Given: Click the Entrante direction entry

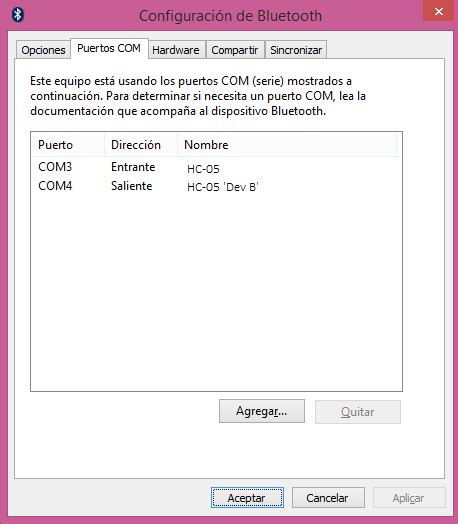Looking at the screenshot, I should [x=133, y=167].
